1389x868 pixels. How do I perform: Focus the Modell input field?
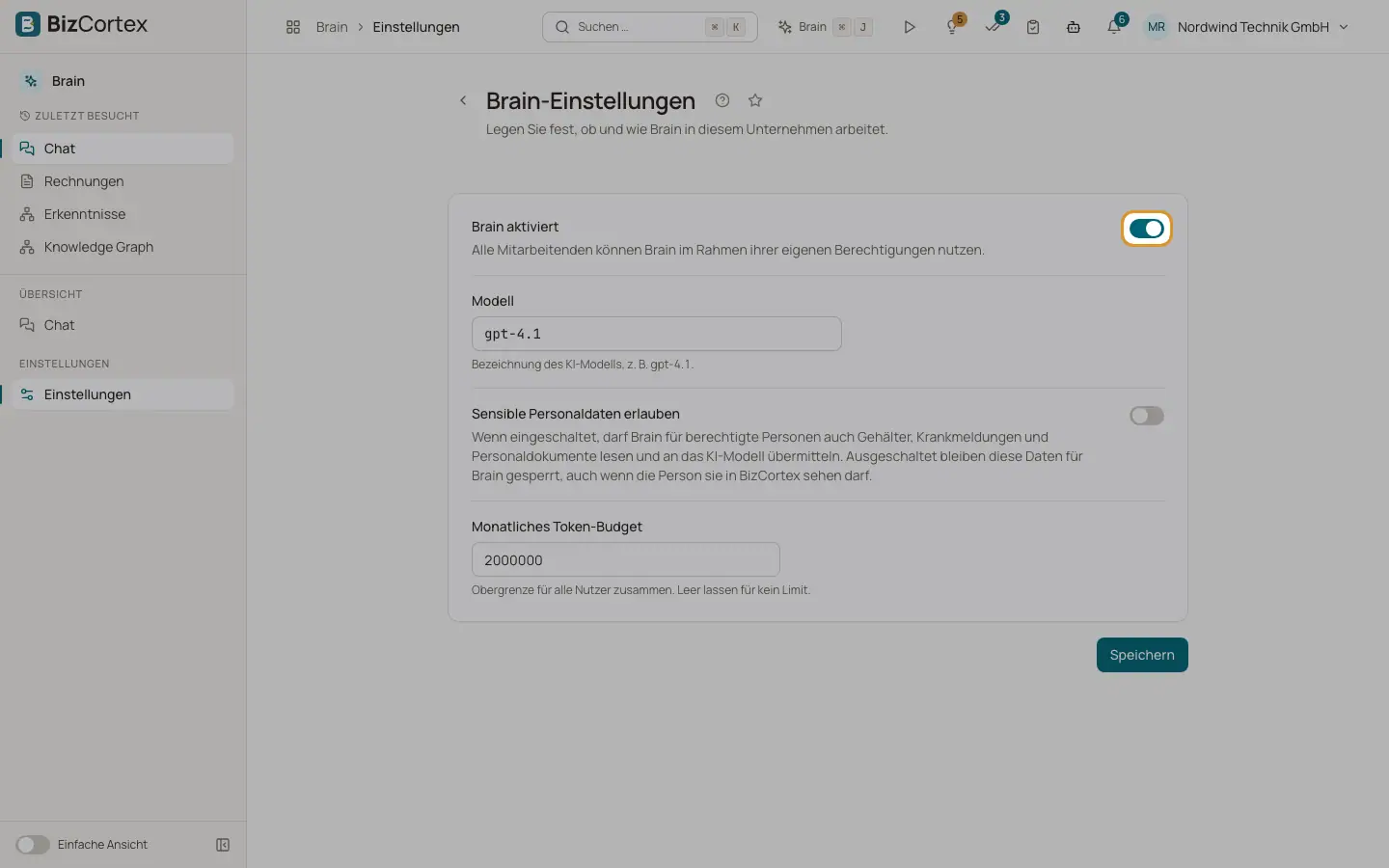(x=656, y=334)
